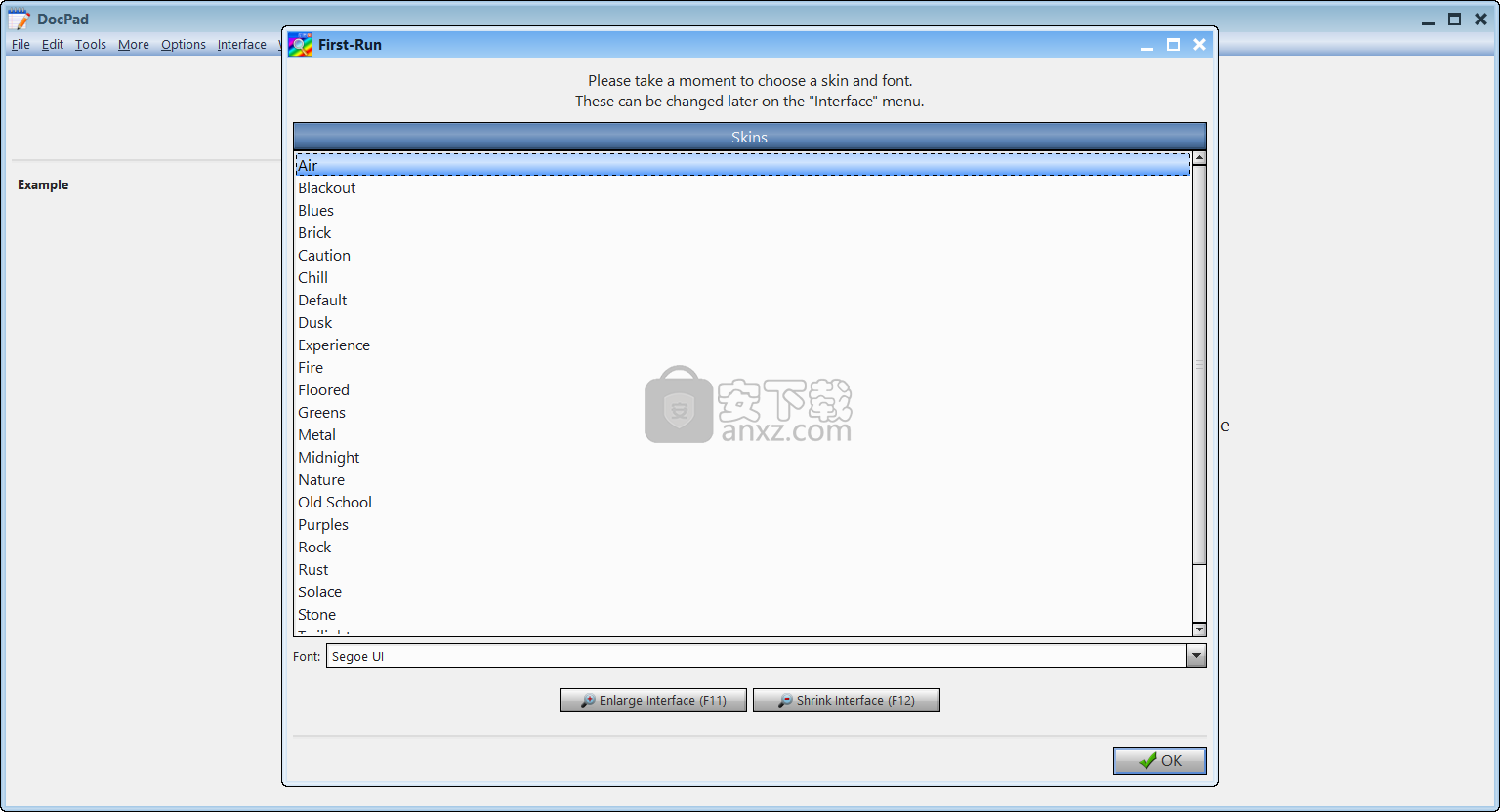The width and height of the screenshot is (1500, 812).
Task: Choose the Rock skin
Action: pos(742,547)
